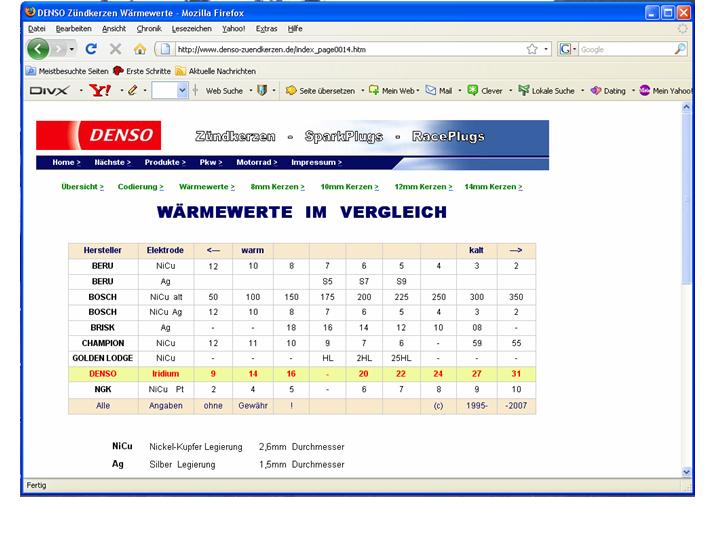Click the address bar URL field
This screenshot has width=720, height=540.
click(x=350, y=49)
